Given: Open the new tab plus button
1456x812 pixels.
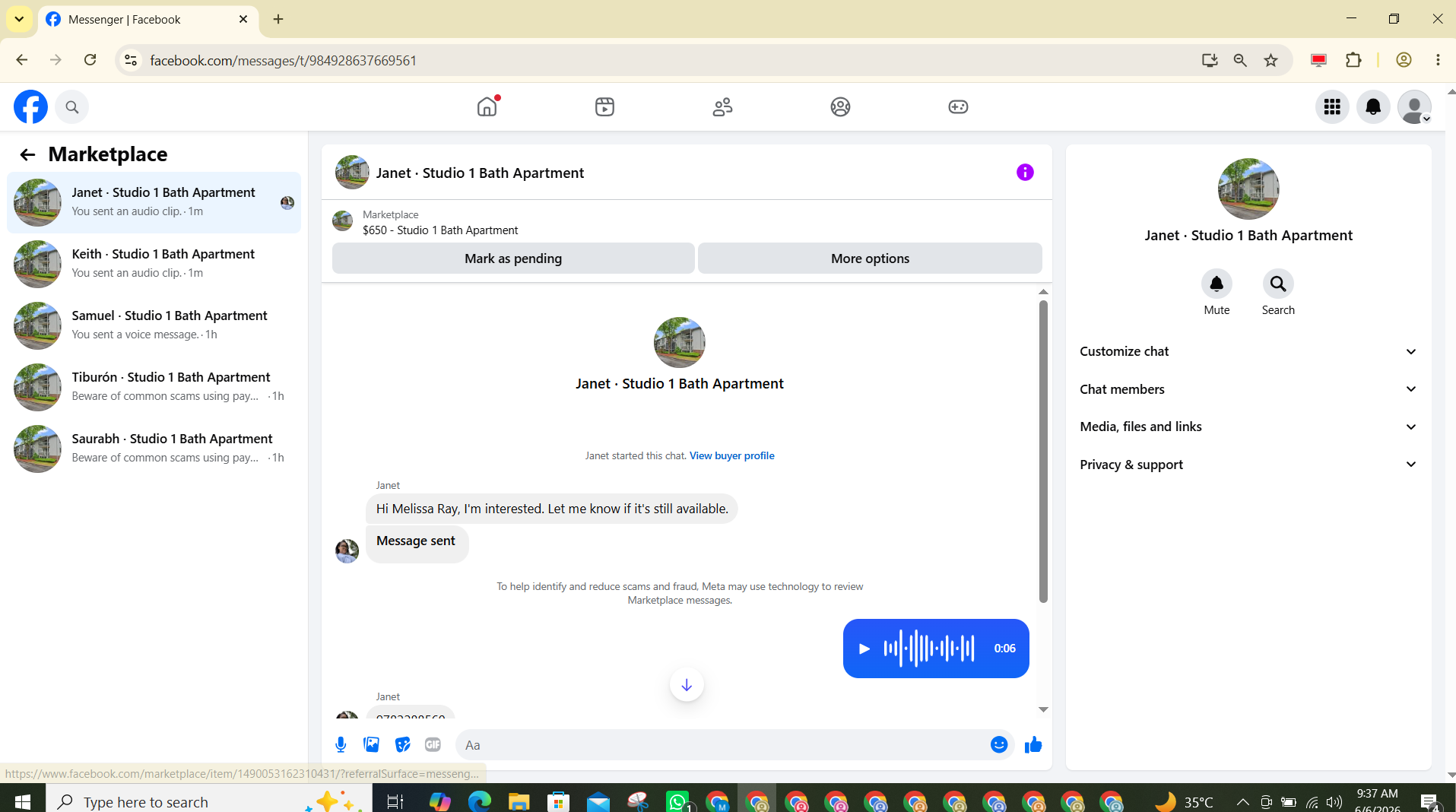Looking at the screenshot, I should point(278,19).
